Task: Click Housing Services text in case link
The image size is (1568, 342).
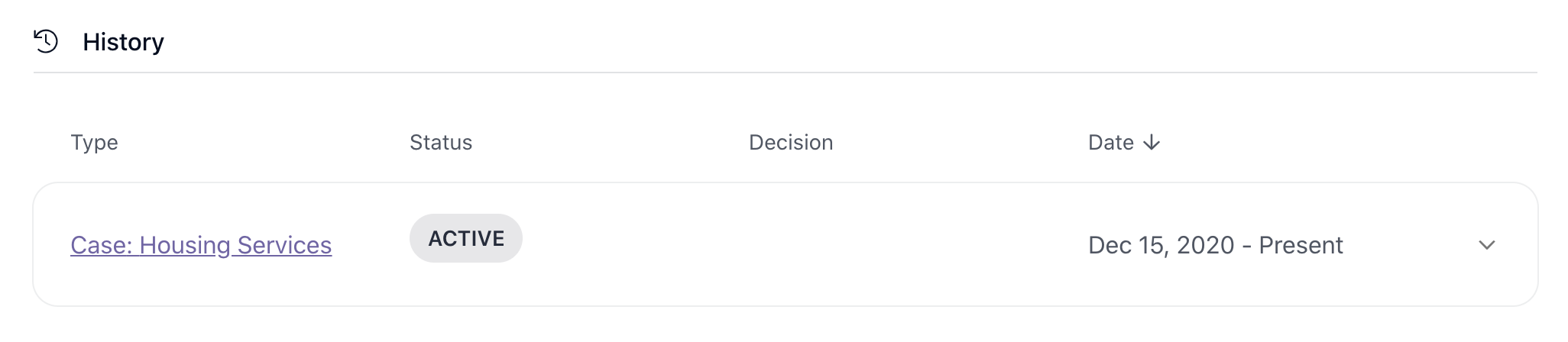Action: (235, 245)
